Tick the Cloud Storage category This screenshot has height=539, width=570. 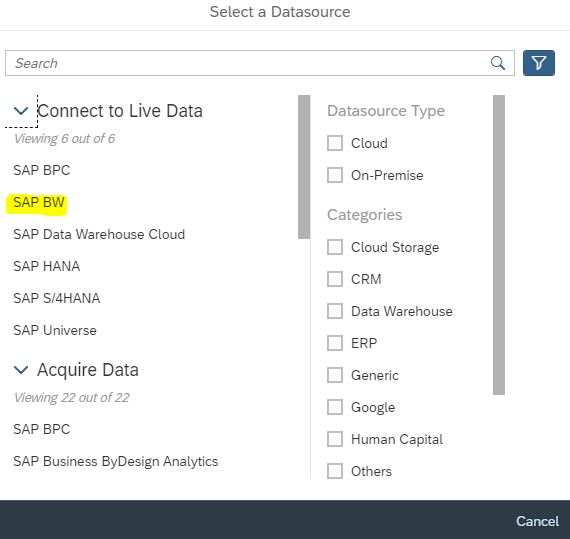coord(334,247)
